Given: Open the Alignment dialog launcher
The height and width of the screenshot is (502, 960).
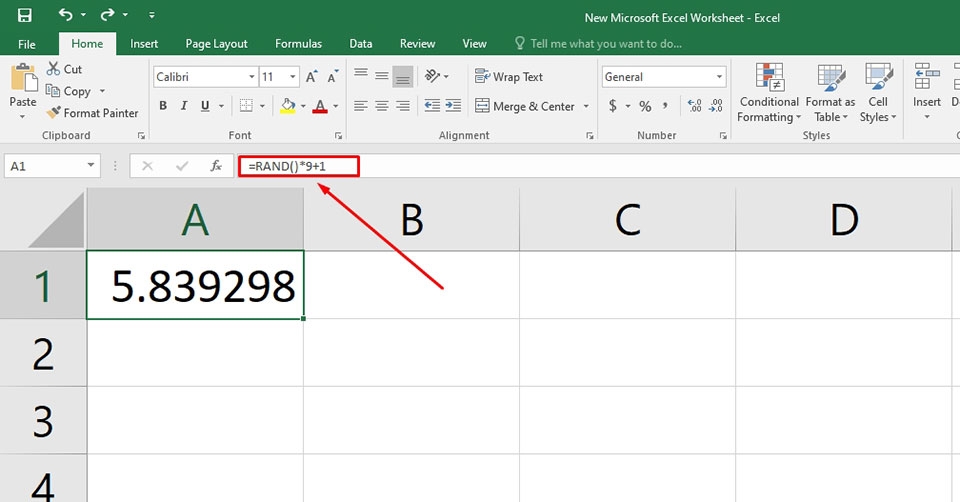Looking at the screenshot, I should (x=590, y=136).
